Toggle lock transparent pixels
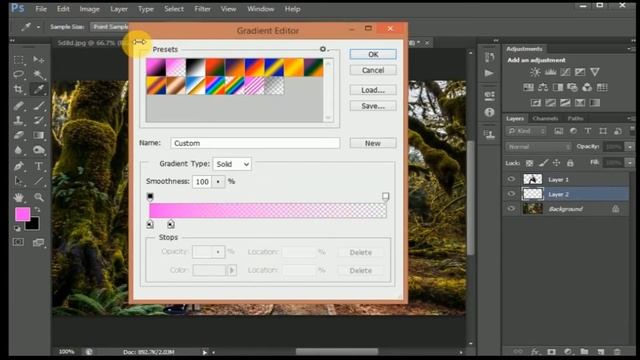The image size is (640, 360). click(x=529, y=163)
